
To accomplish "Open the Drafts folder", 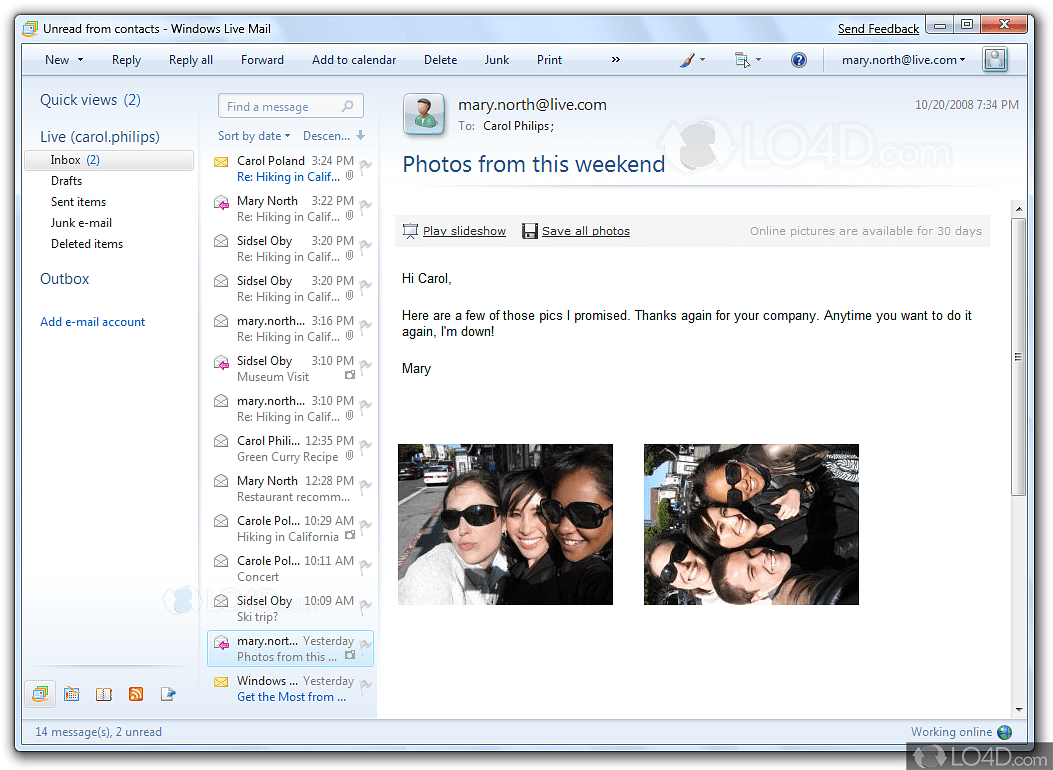I will pos(66,181).
